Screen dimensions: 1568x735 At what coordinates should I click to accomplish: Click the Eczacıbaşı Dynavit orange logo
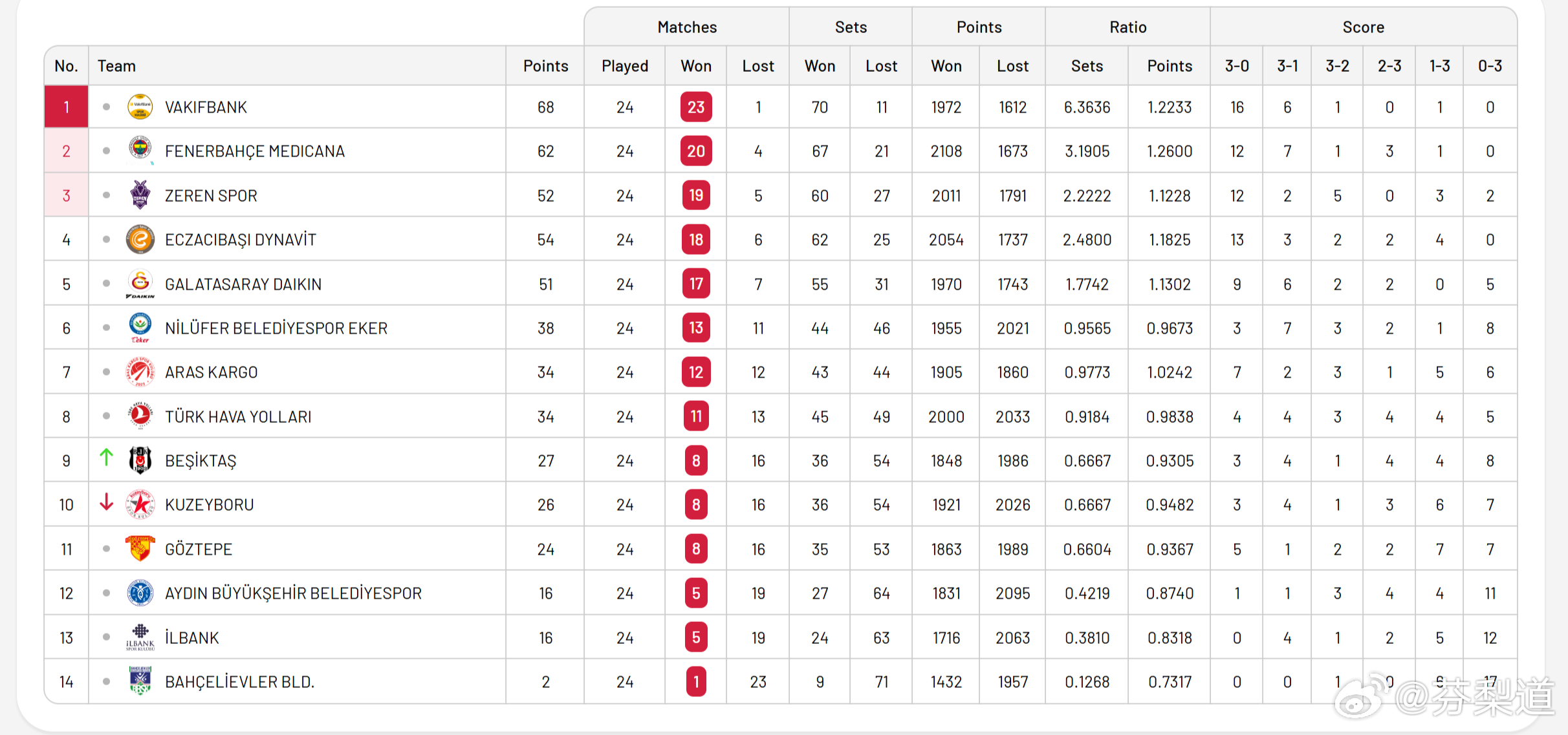click(x=140, y=239)
